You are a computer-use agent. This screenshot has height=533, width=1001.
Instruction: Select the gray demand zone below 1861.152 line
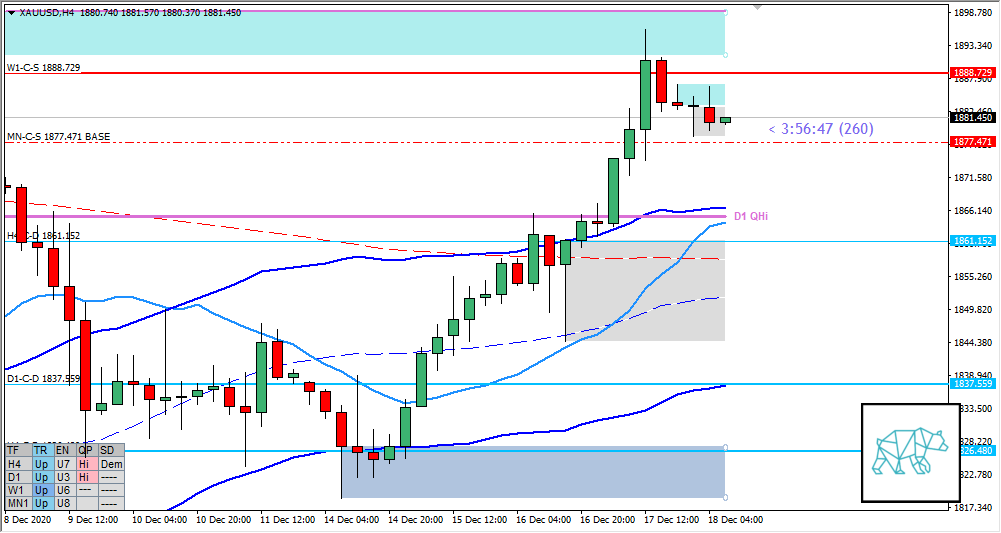coord(645,290)
